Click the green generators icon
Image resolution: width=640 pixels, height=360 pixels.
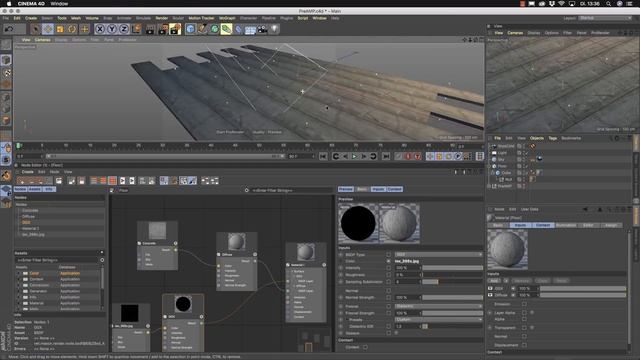pyautogui.click(x=215, y=29)
